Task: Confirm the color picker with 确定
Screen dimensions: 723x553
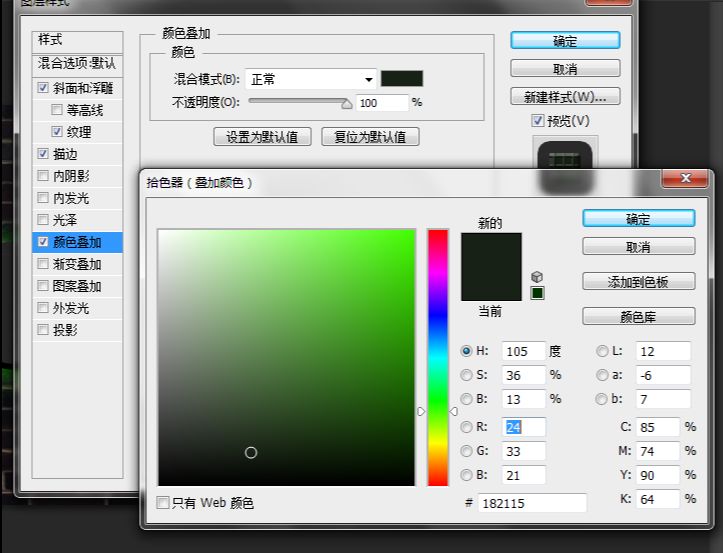Action: click(x=639, y=219)
